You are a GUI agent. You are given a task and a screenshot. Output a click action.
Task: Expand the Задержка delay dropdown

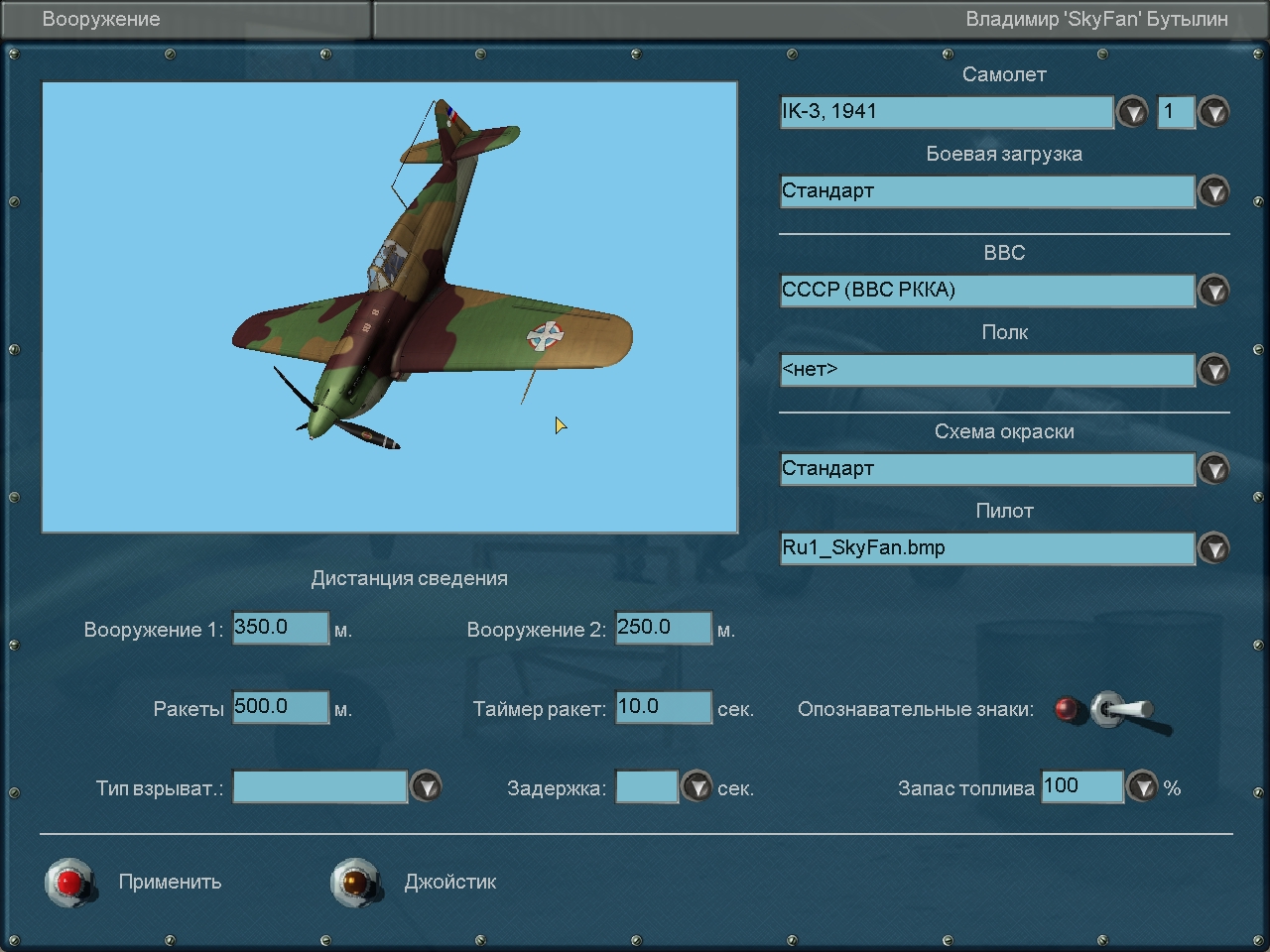click(697, 787)
